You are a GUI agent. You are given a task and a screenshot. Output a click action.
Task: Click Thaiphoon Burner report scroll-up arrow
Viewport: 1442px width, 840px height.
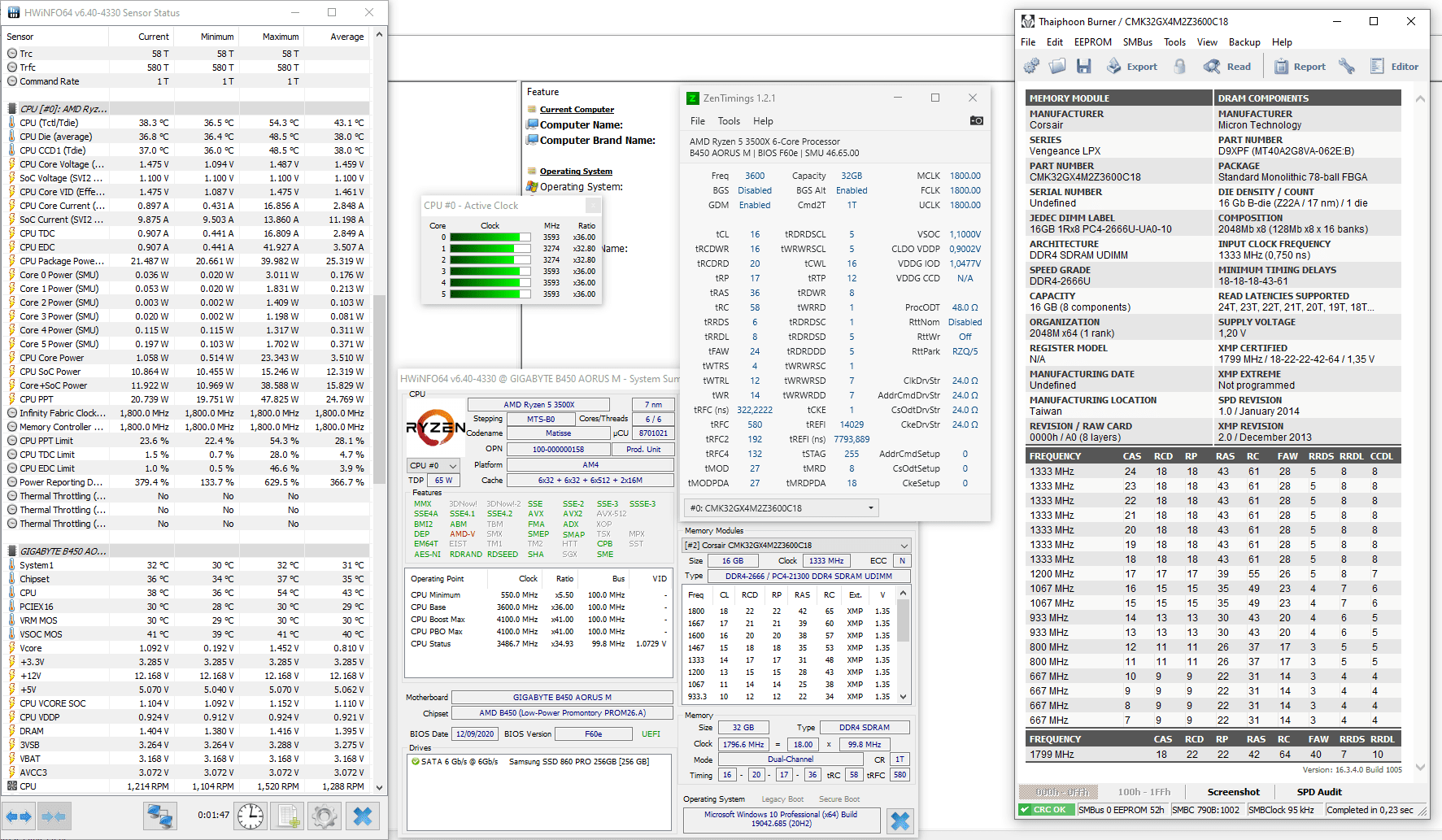click(x=1420, y=98)
